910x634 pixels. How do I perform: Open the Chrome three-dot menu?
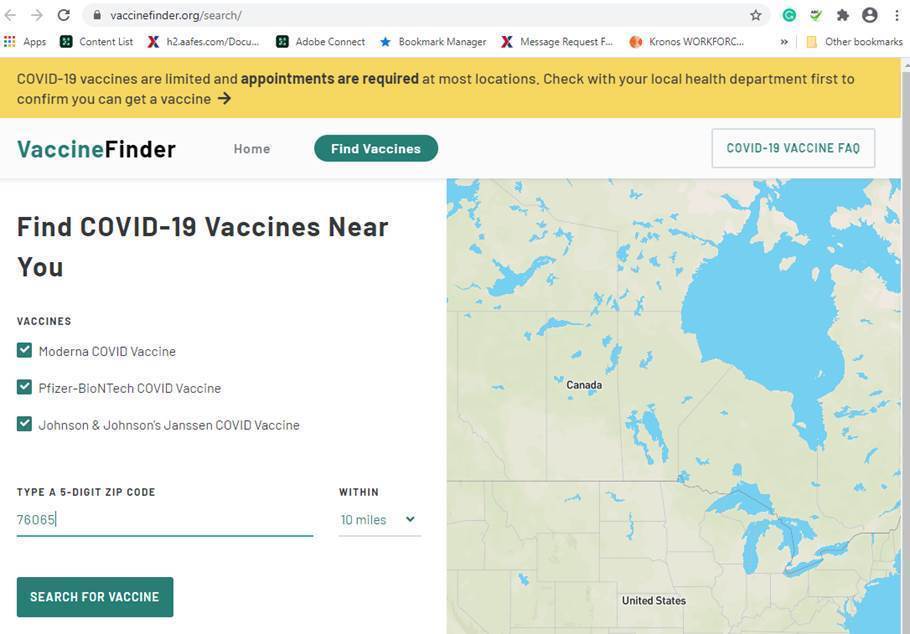897,15
